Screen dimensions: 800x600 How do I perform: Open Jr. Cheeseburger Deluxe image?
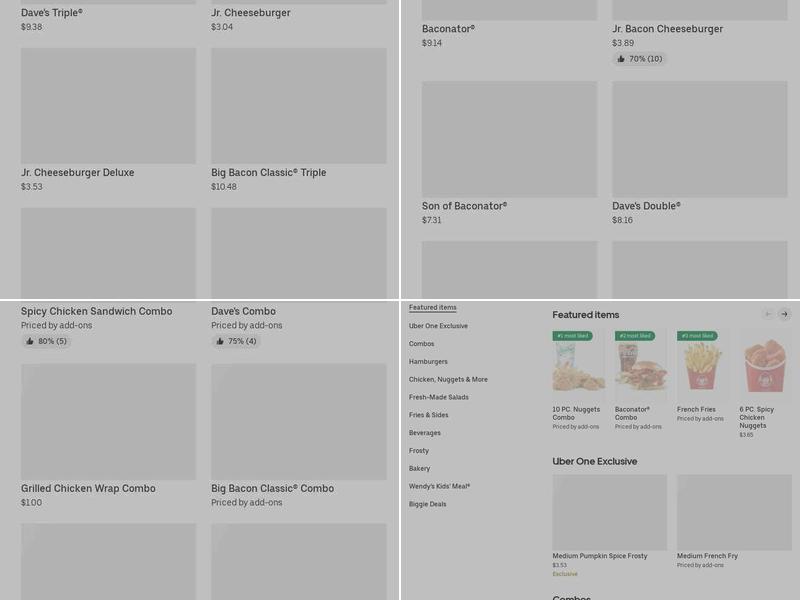[x=108, y=106]
